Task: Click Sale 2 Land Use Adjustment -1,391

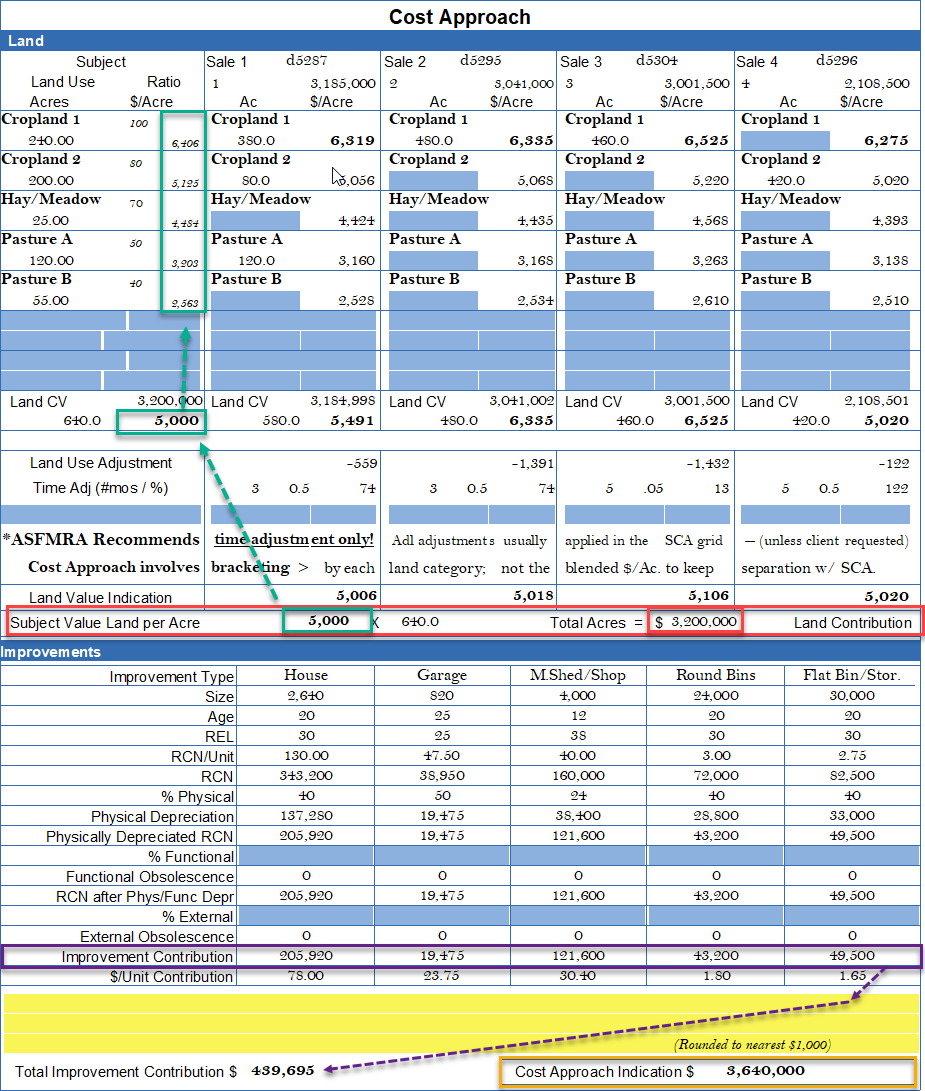Action: (532, 463)
